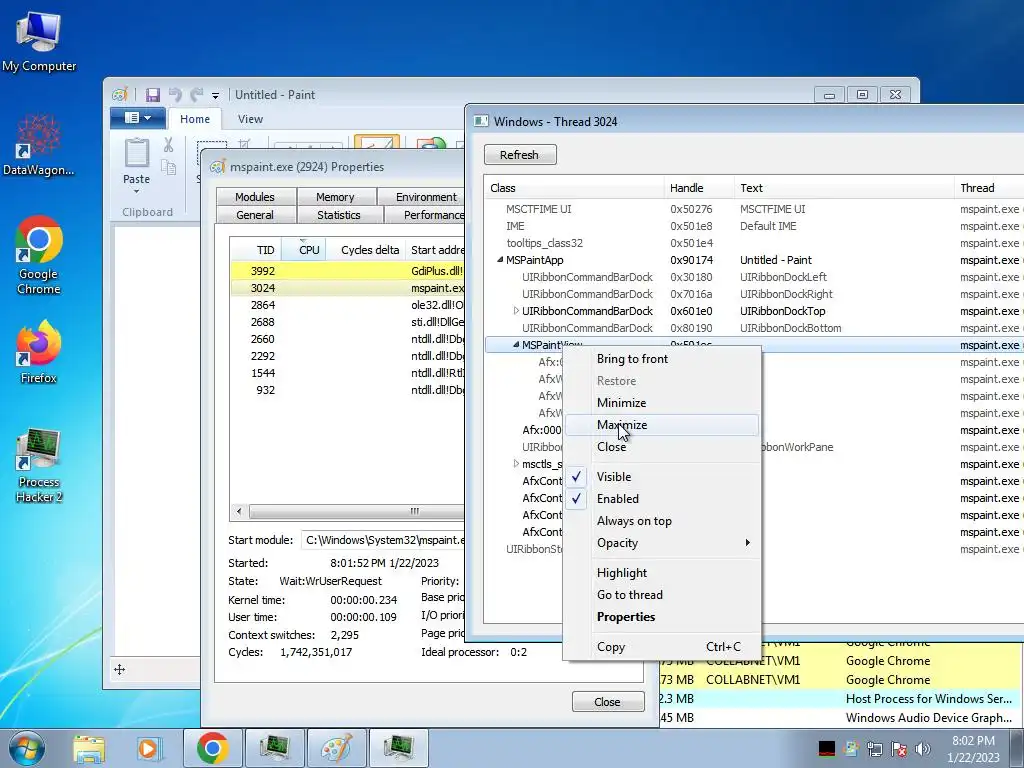Click the Cut scissors icon in Paint
The height and width of the screenshot is (768, 1024).
point(168,145)
